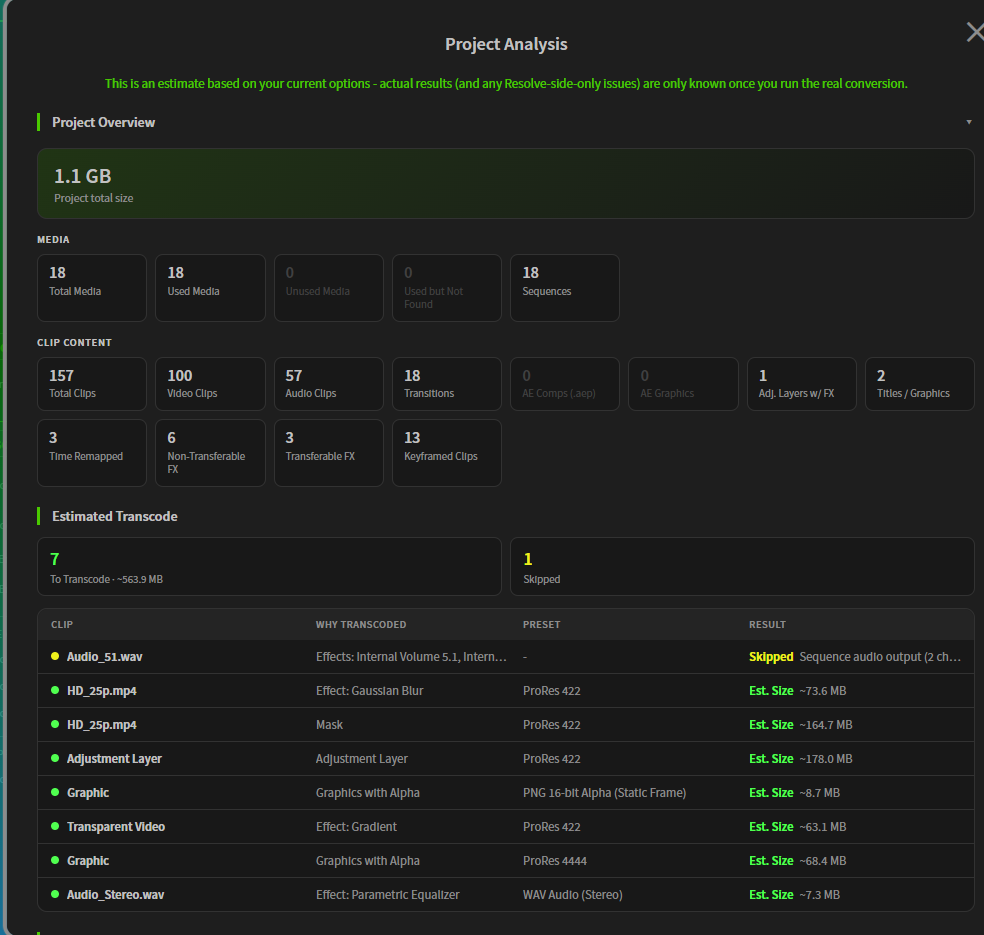The width and height of the screenshot is (984, 935).
Task: Click the green dot beside Audio_Stereo.wav
Action: pos(55,894)
